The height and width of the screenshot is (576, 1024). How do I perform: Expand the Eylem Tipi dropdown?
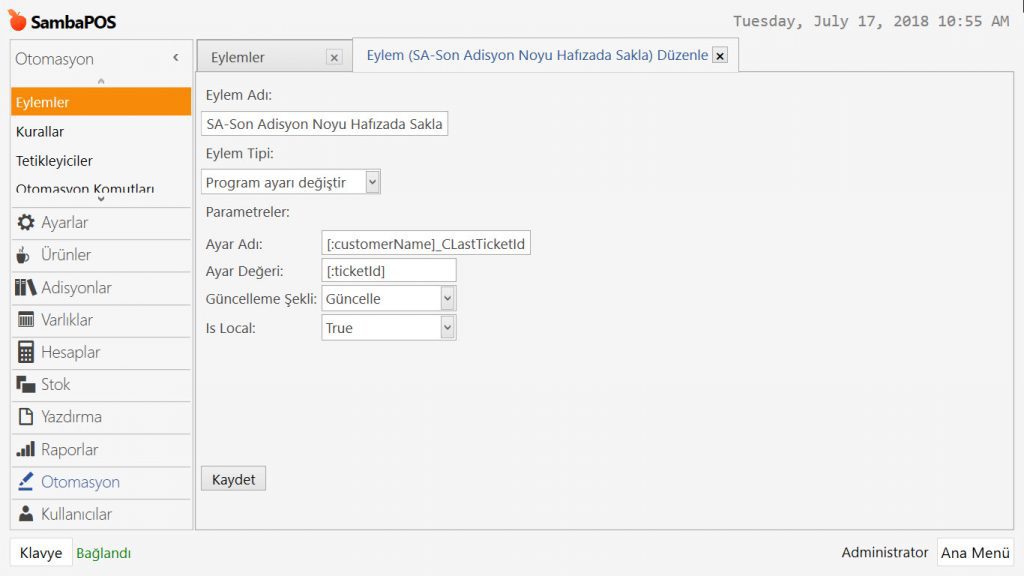coord(372,182)
